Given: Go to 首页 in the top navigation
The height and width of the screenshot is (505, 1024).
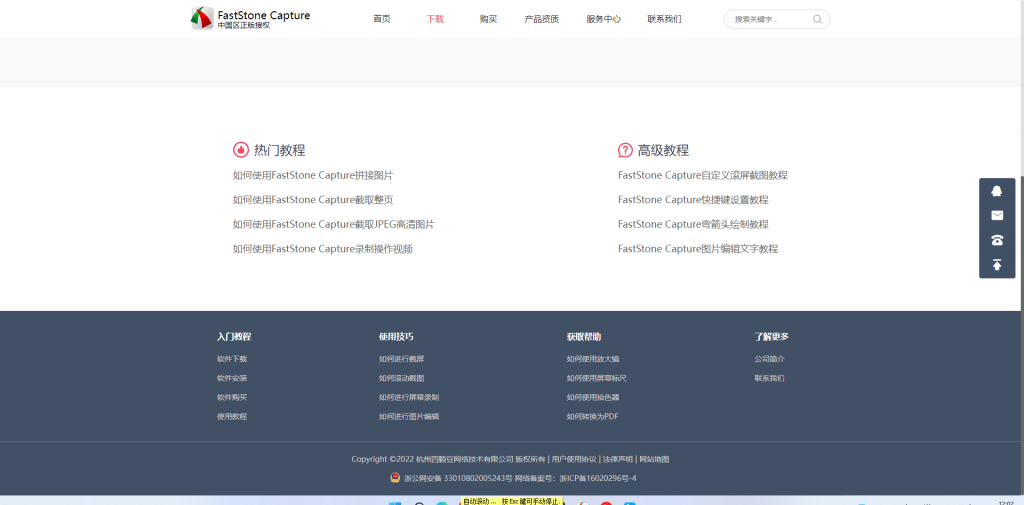Looking at the screenshot, I should pyautogui.click(x=381, y=19).
